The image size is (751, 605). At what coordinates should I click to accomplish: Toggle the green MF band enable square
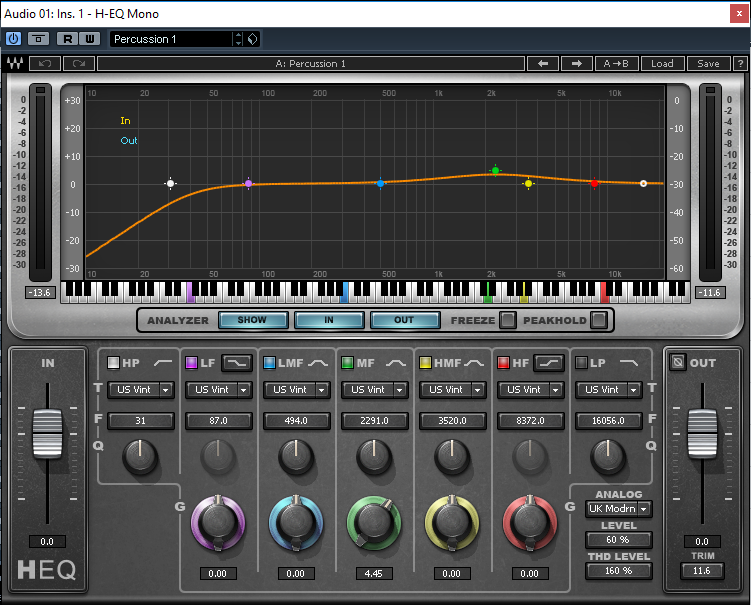tap(347, 363)
